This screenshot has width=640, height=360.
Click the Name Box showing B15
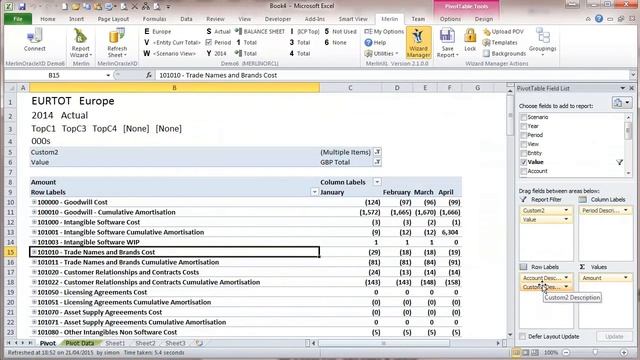pos(54,75)
